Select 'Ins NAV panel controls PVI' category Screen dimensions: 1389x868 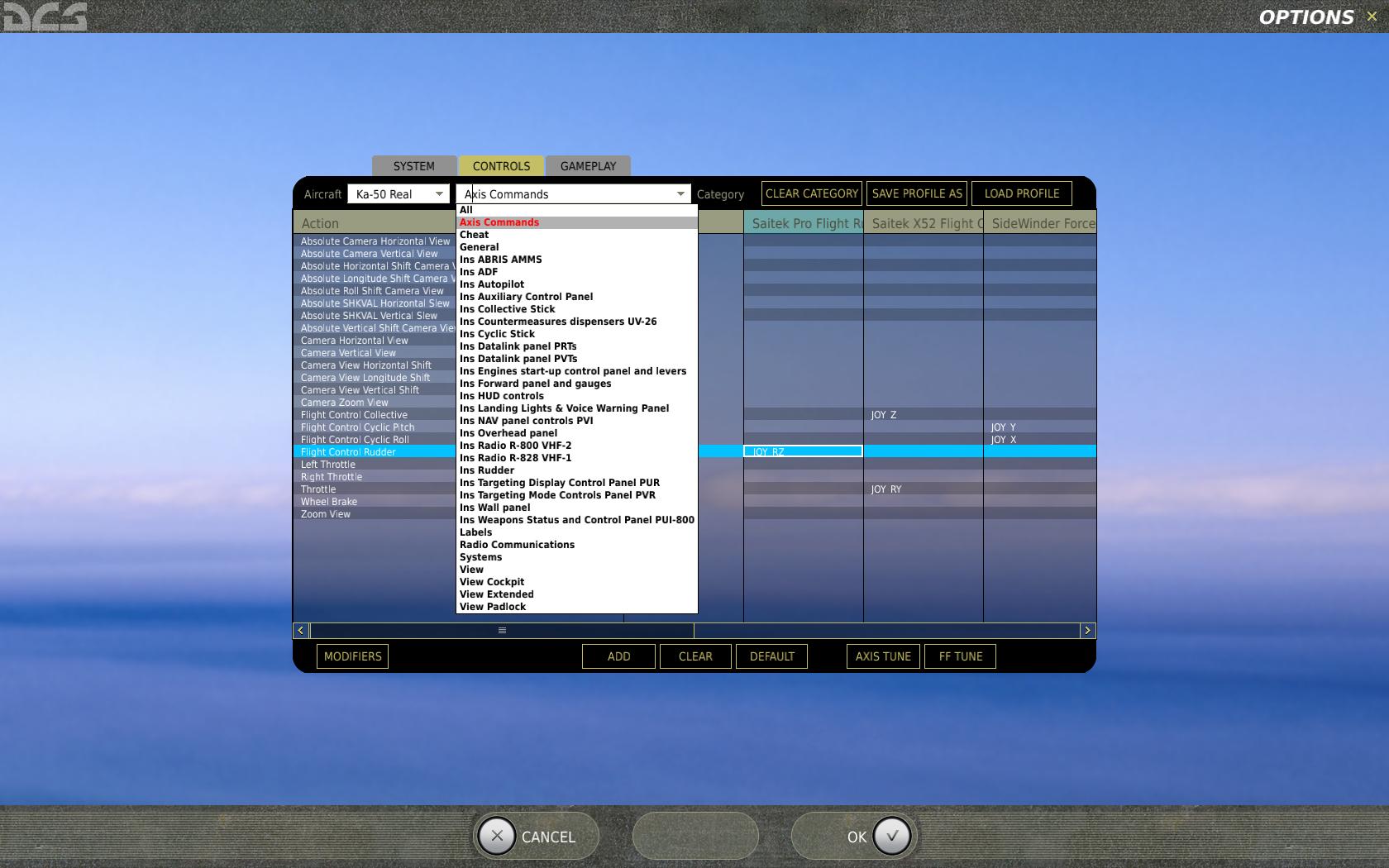point(577,421)
